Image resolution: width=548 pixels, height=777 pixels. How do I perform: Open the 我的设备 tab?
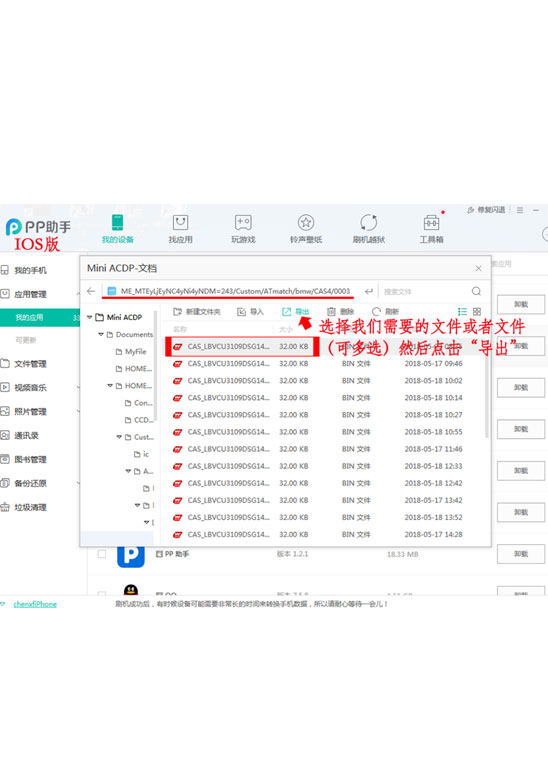[117, 229]
